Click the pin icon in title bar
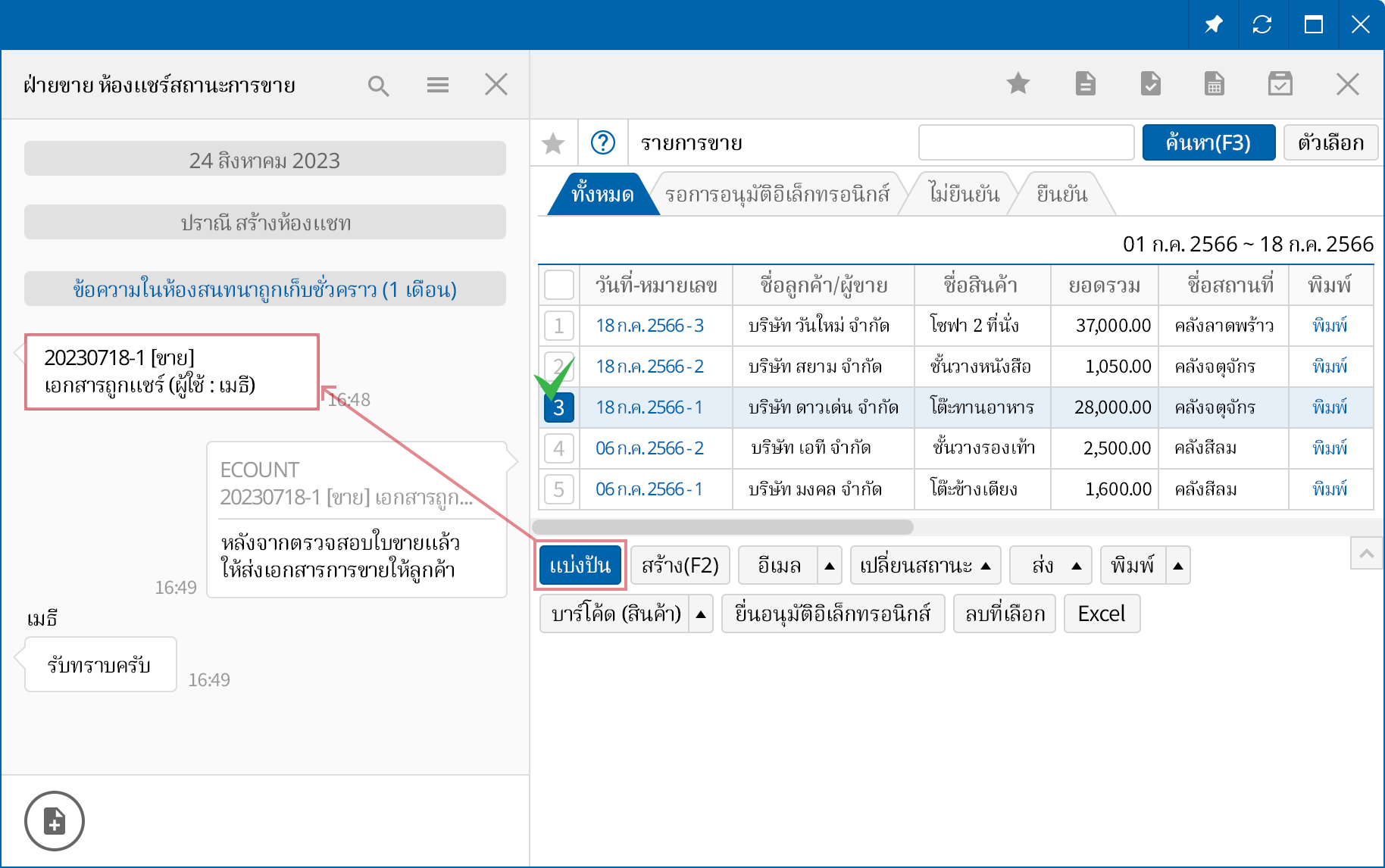Screen dimensions: 1385x868 [1214, 24]
